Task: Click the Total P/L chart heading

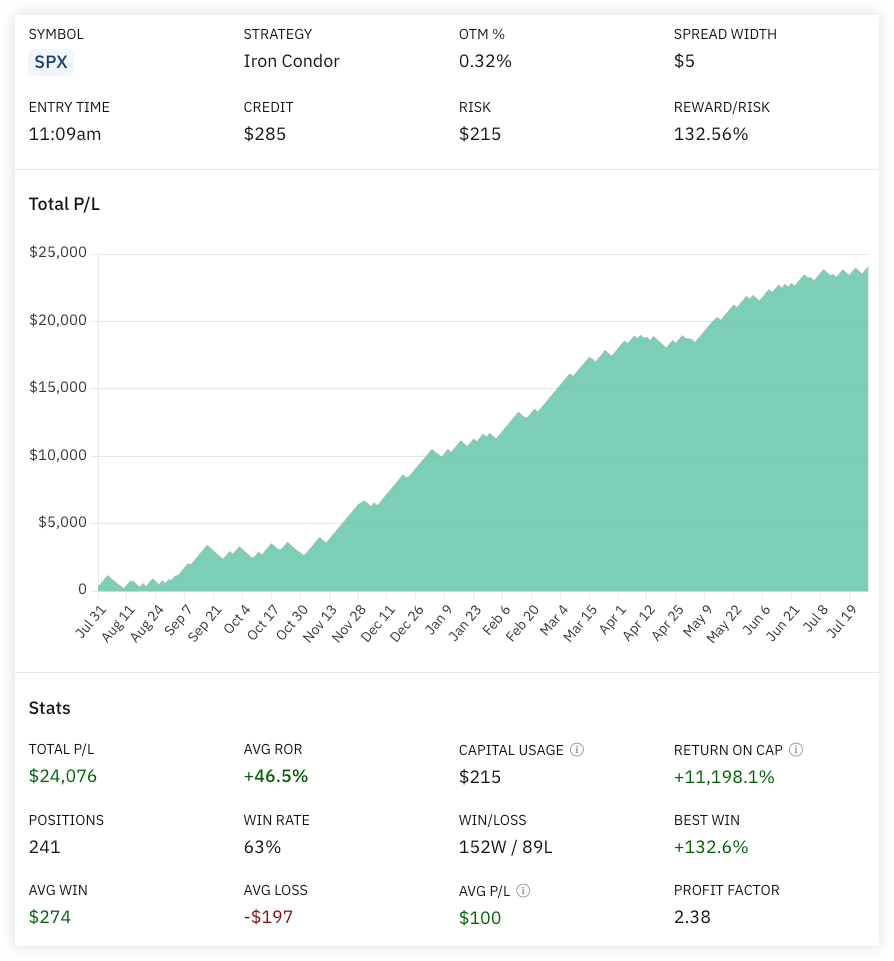Action: click(64, 205)
